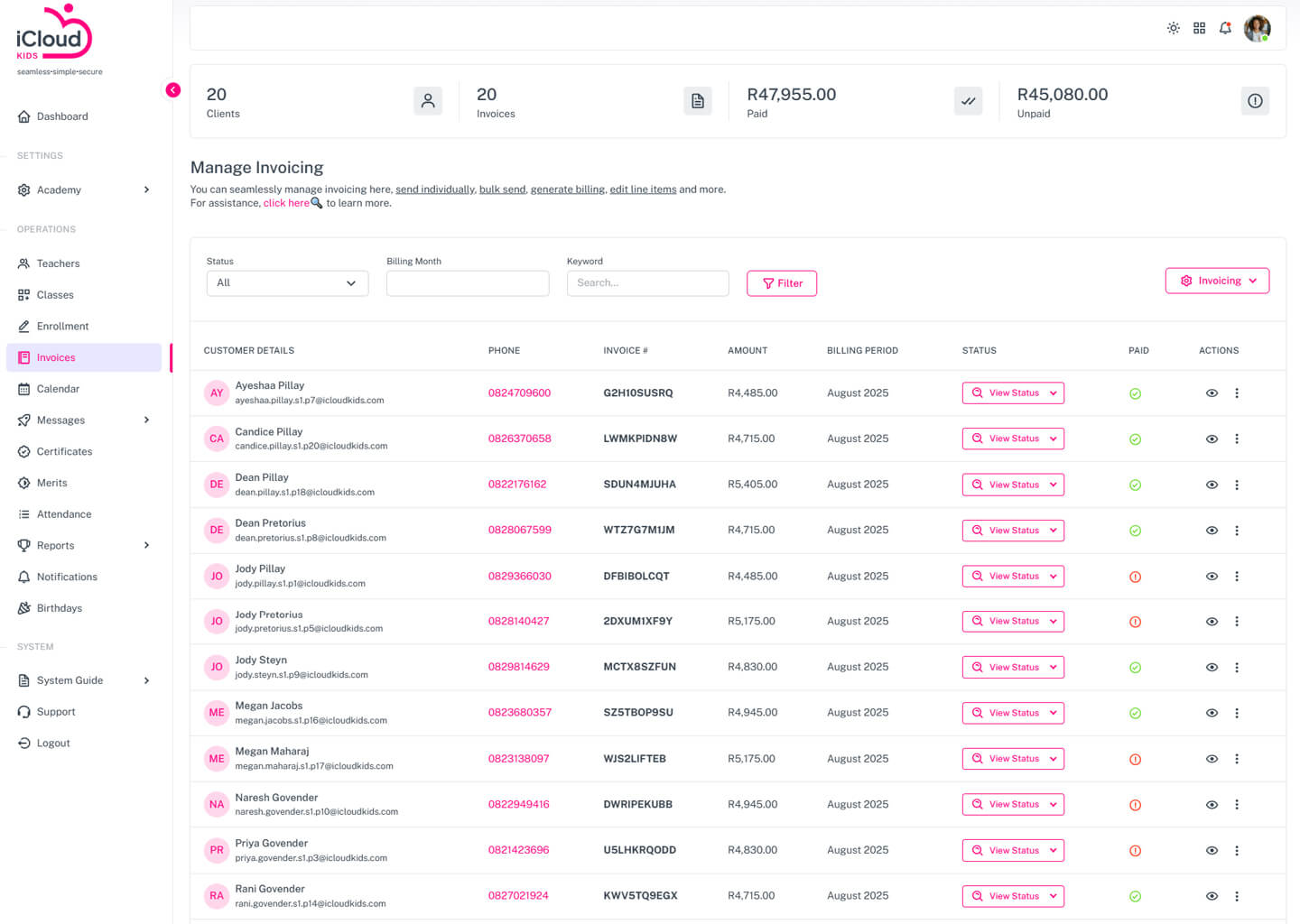Follow the 'click here' assistance link
This screenshot has height=924, width=1300.
(x=286, y=203)
